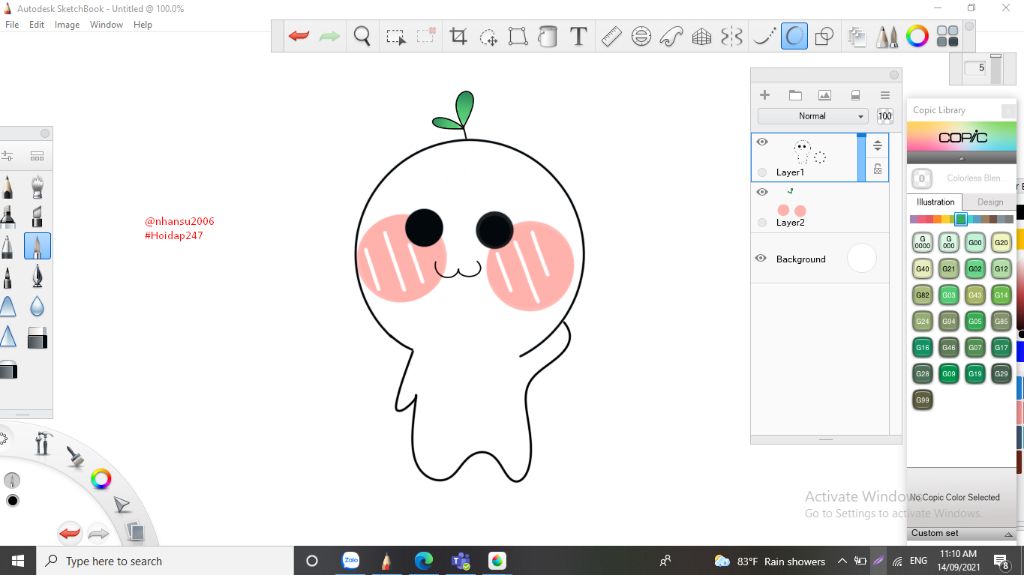Open the color wheel in lagoon

[x=101, y=479]
